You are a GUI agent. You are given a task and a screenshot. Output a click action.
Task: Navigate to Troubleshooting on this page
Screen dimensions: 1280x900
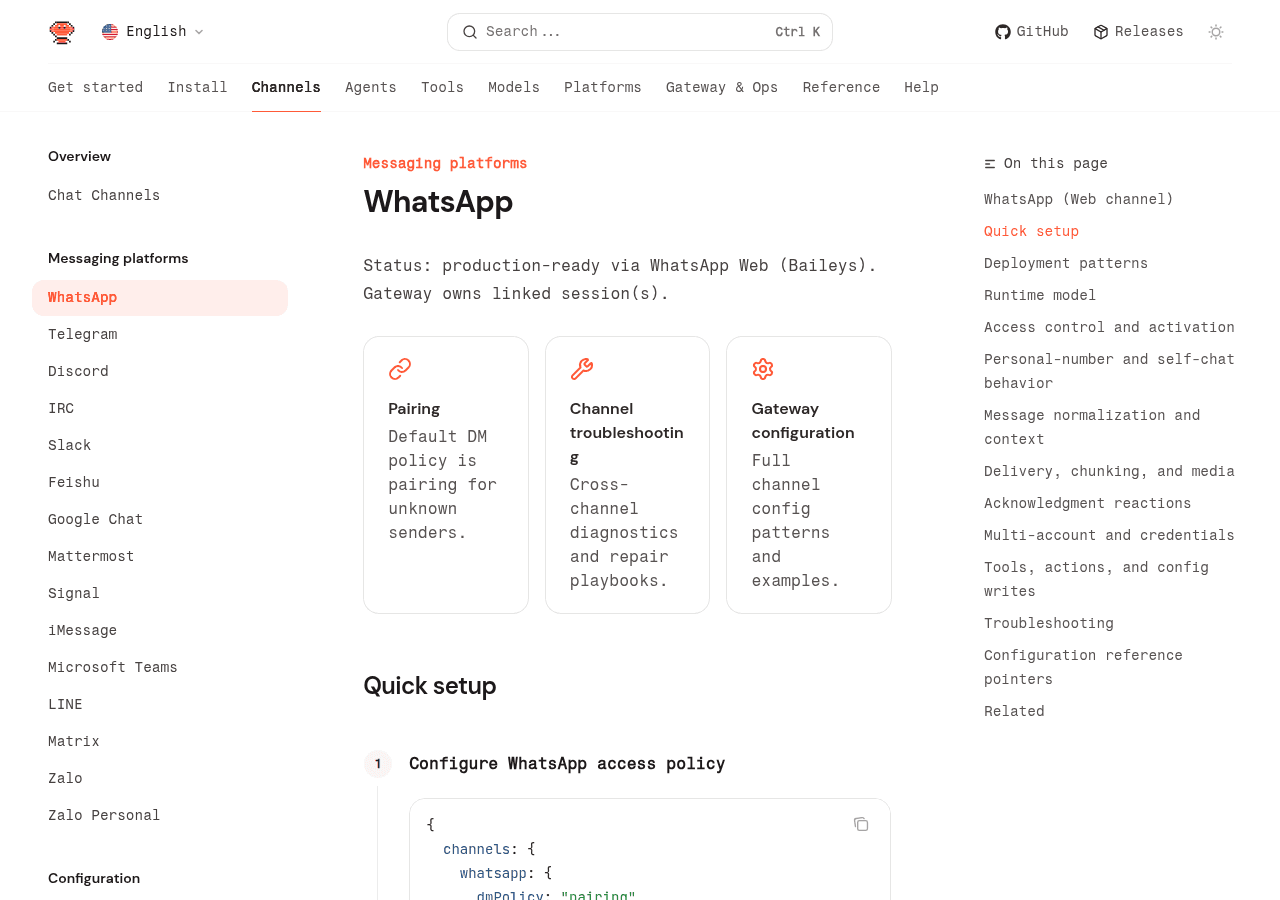click(1049, 622)
